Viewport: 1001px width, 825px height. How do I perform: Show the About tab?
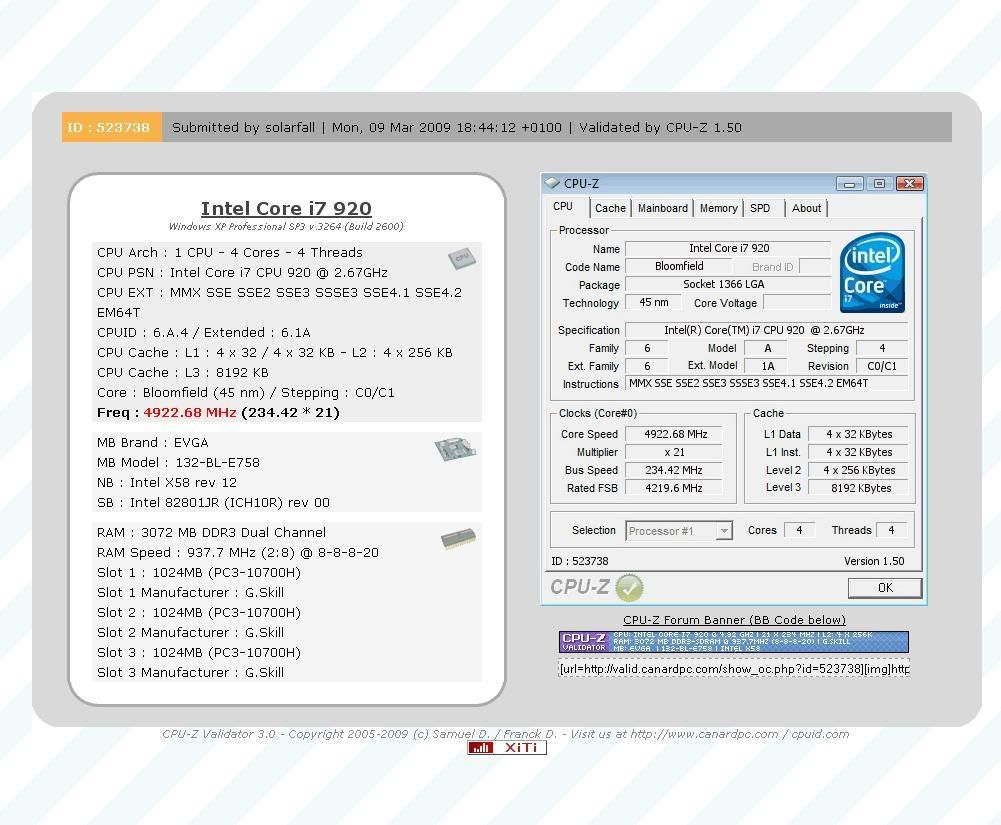tap(806, 208)
